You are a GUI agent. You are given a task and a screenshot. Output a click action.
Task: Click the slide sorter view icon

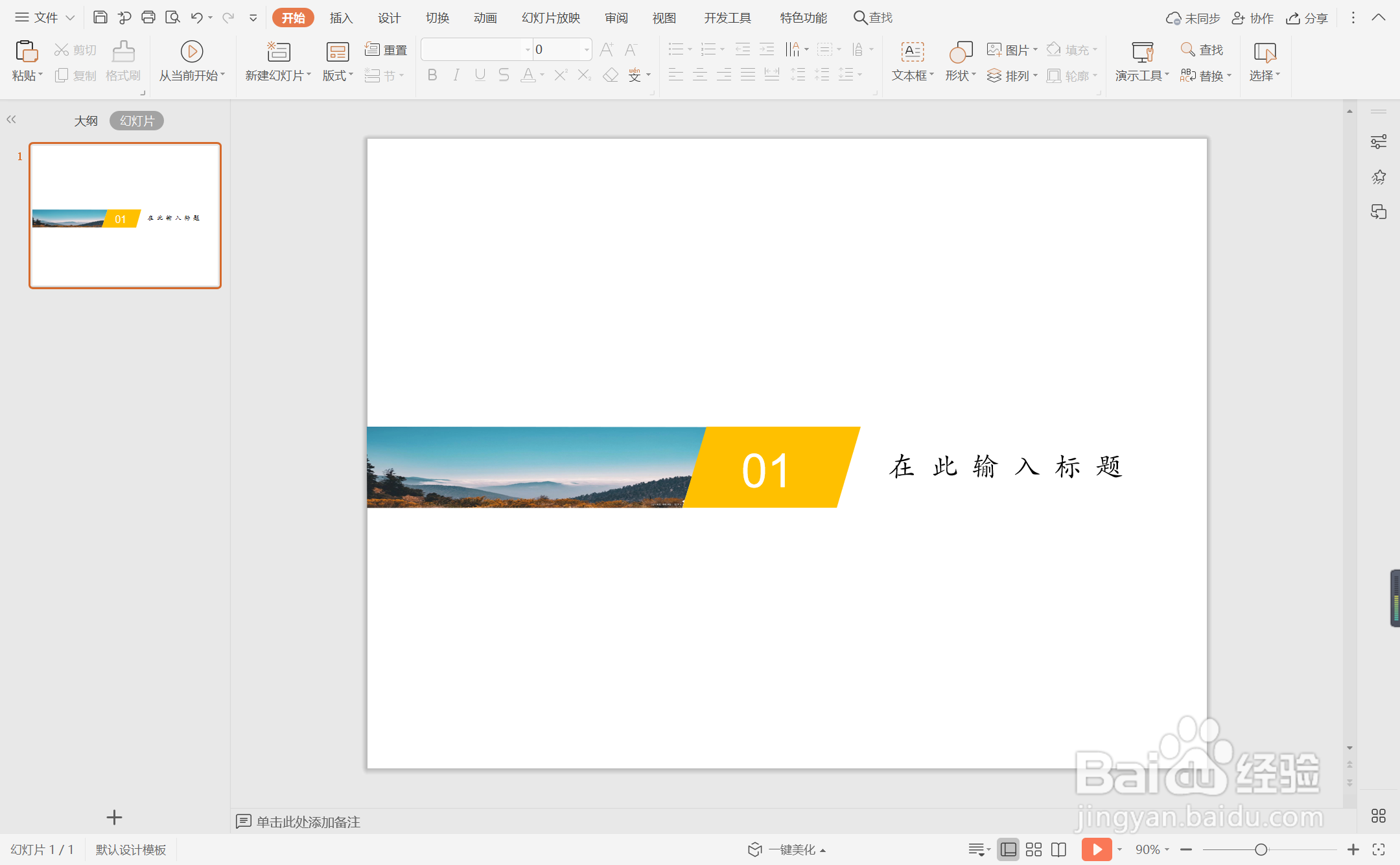coord(1034,849)
